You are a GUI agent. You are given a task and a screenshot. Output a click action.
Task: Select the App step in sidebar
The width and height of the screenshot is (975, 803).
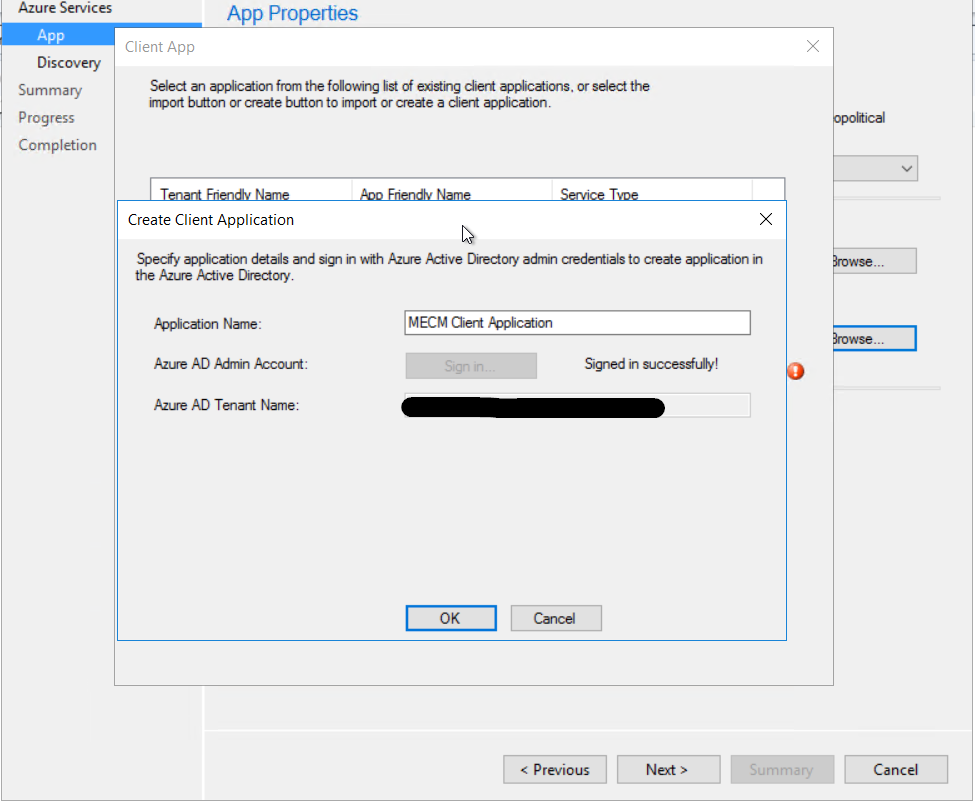(51, 35)
